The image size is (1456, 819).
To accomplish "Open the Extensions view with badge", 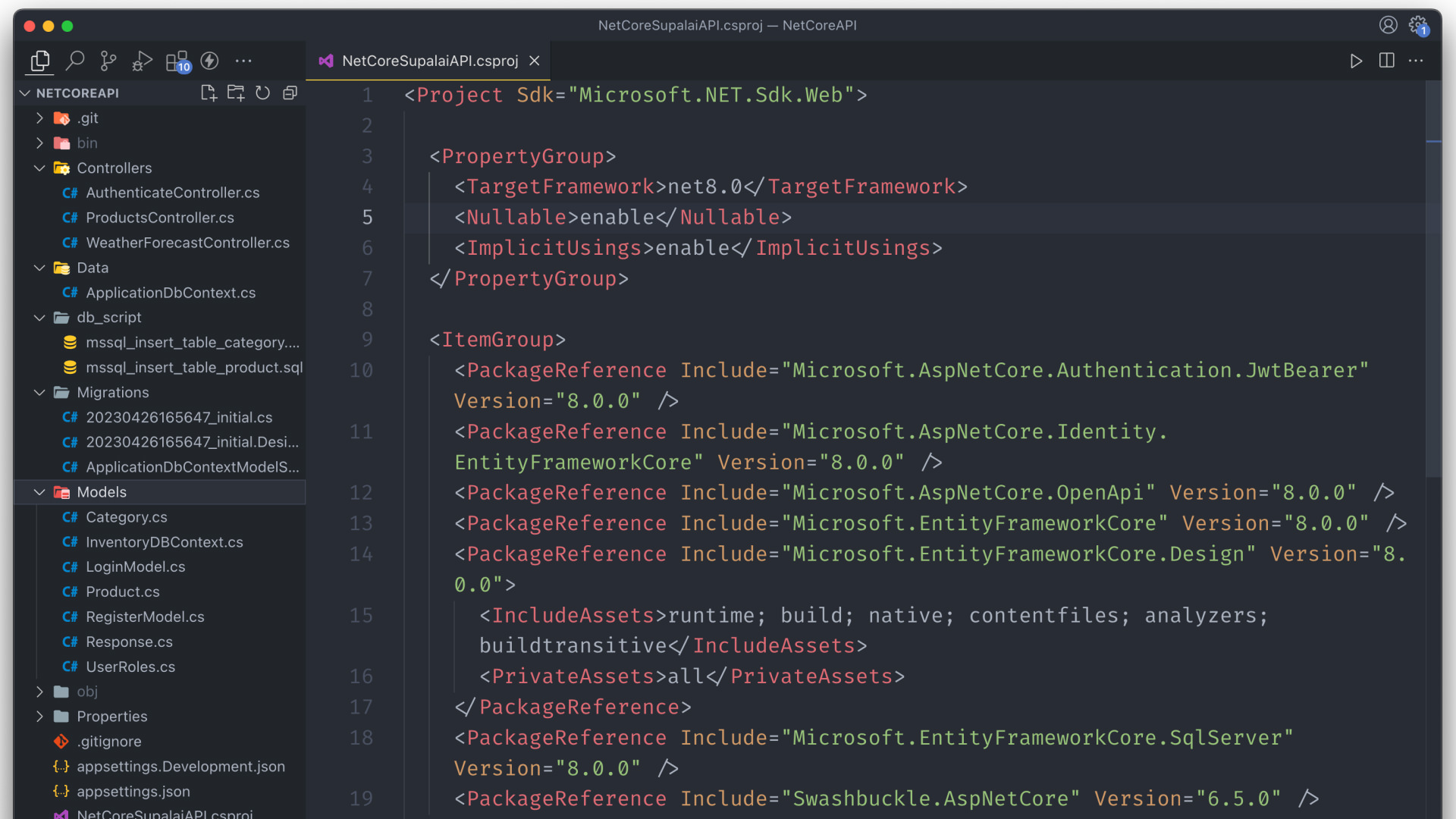I will 177,61.
